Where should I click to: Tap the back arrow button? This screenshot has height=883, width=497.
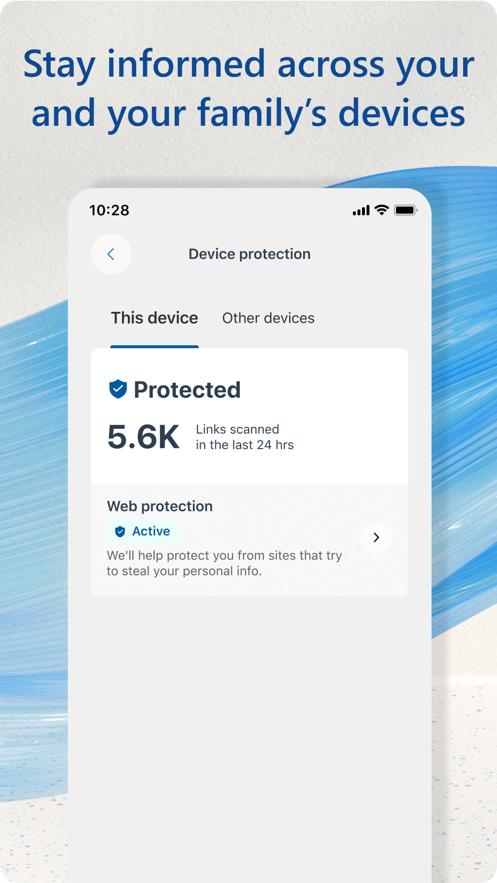tap(111, 254)
